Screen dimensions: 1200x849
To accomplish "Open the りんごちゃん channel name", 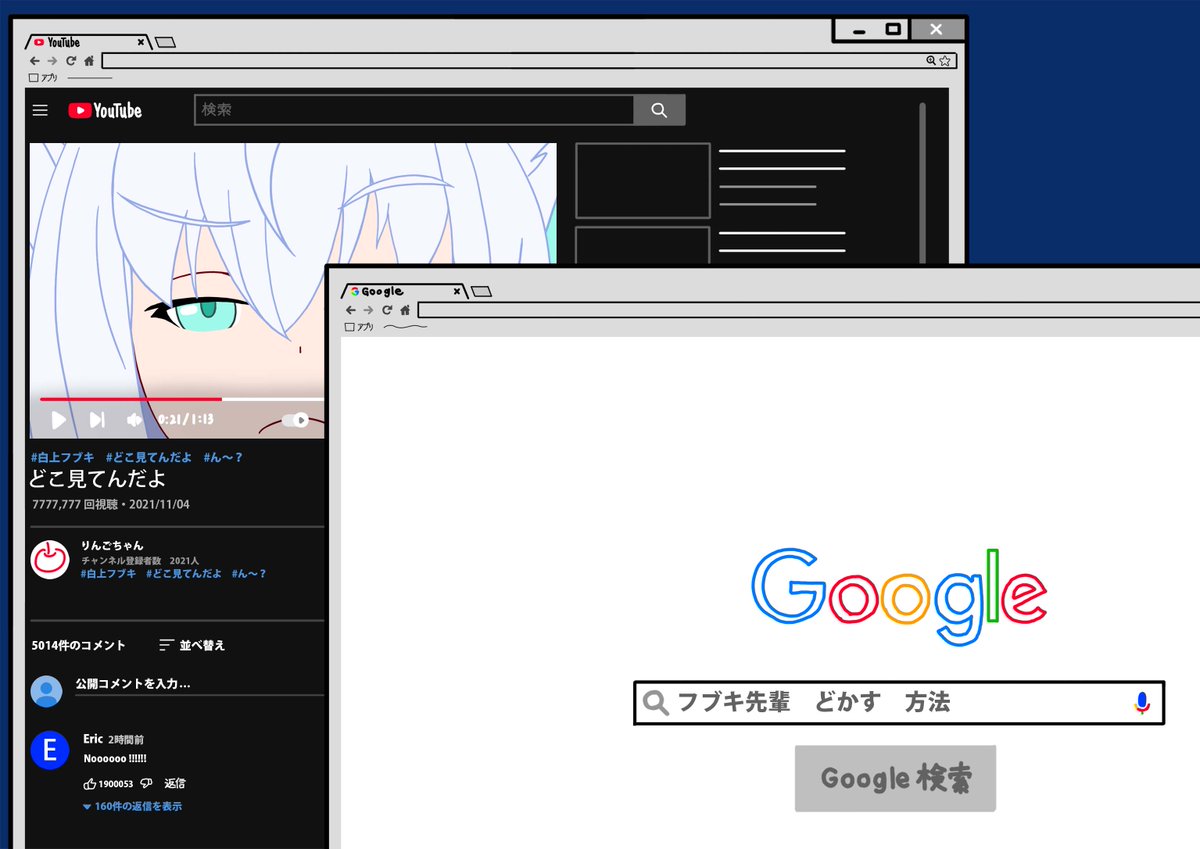I will 112,546.
